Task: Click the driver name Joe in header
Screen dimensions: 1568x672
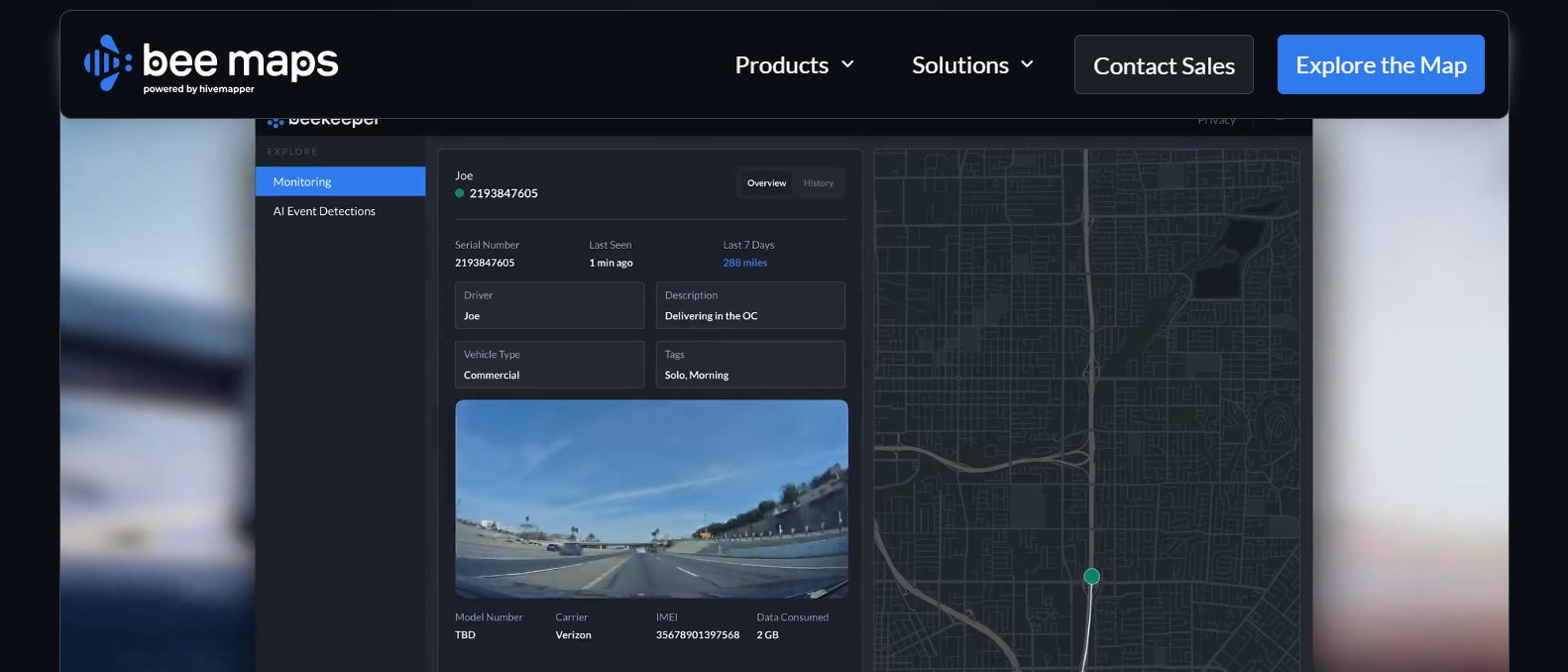Action: coord(464,175)
